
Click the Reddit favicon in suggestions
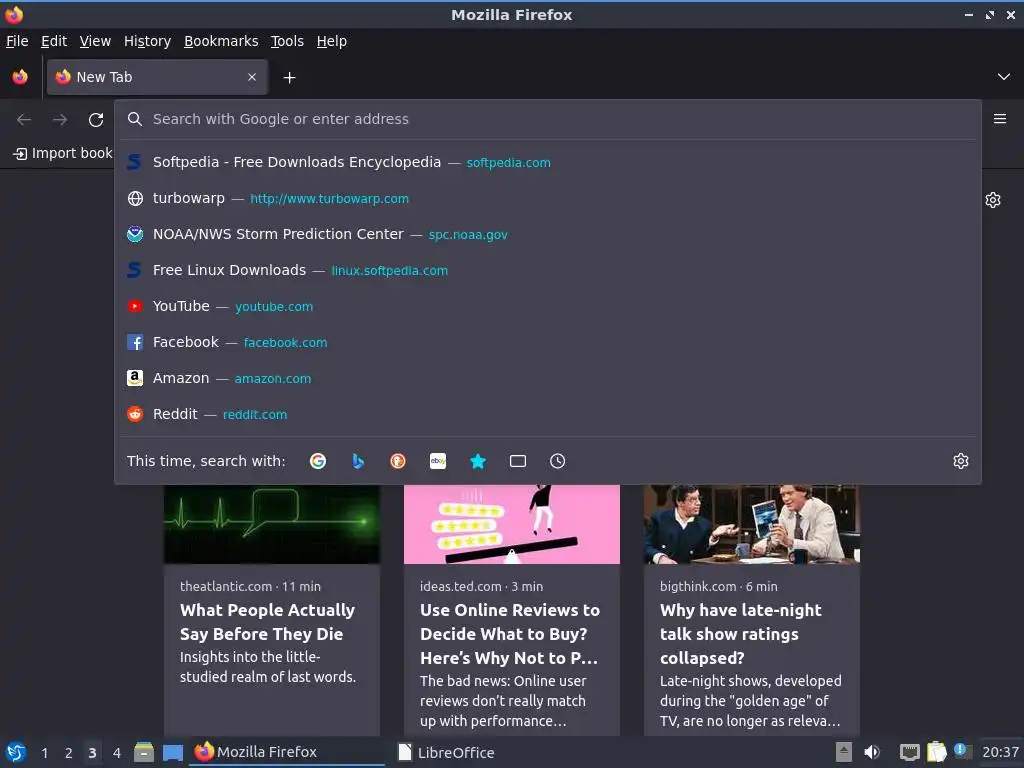[x=135, y=414]
